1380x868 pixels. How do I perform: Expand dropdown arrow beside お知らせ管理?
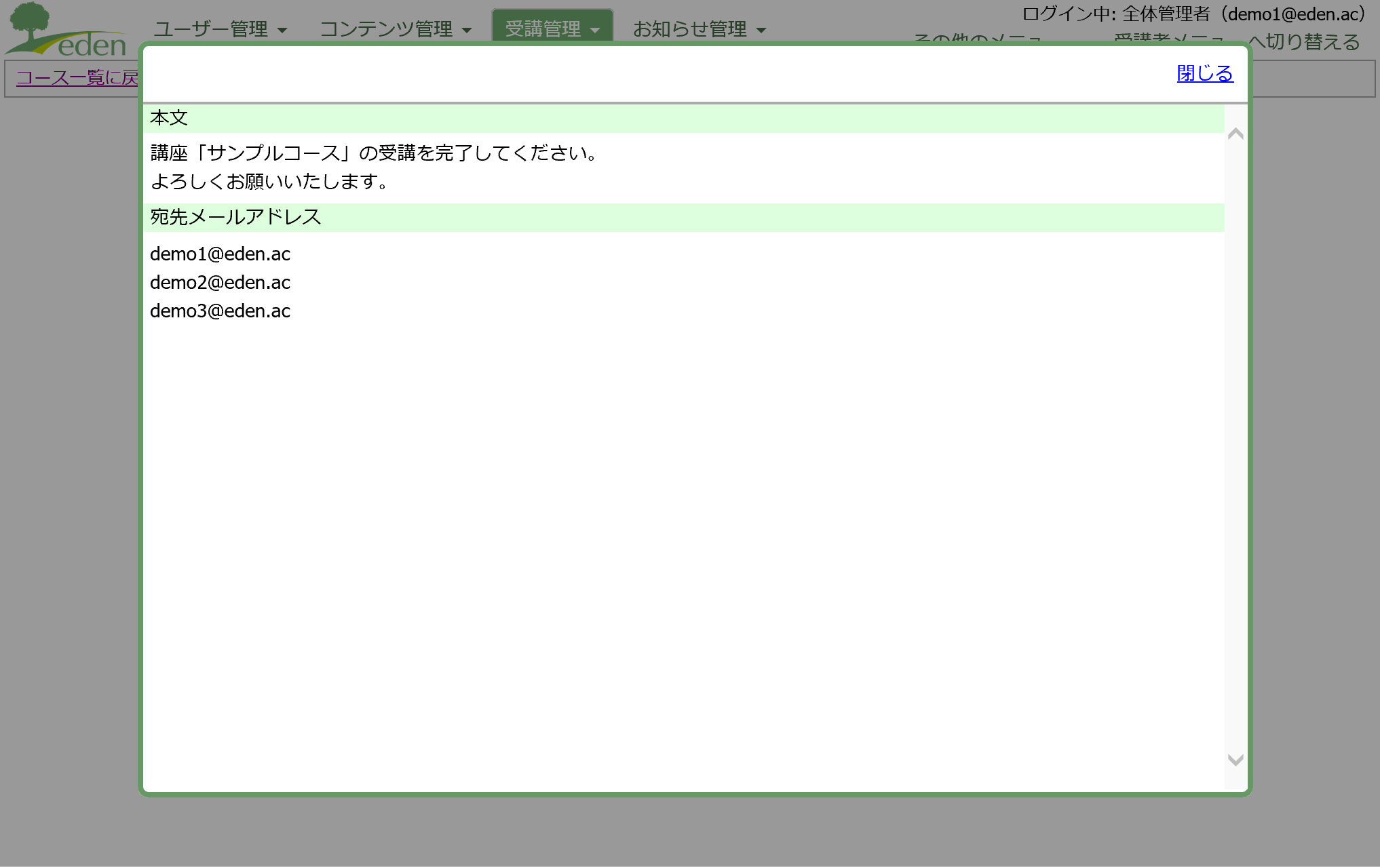(x=761, y=31)
